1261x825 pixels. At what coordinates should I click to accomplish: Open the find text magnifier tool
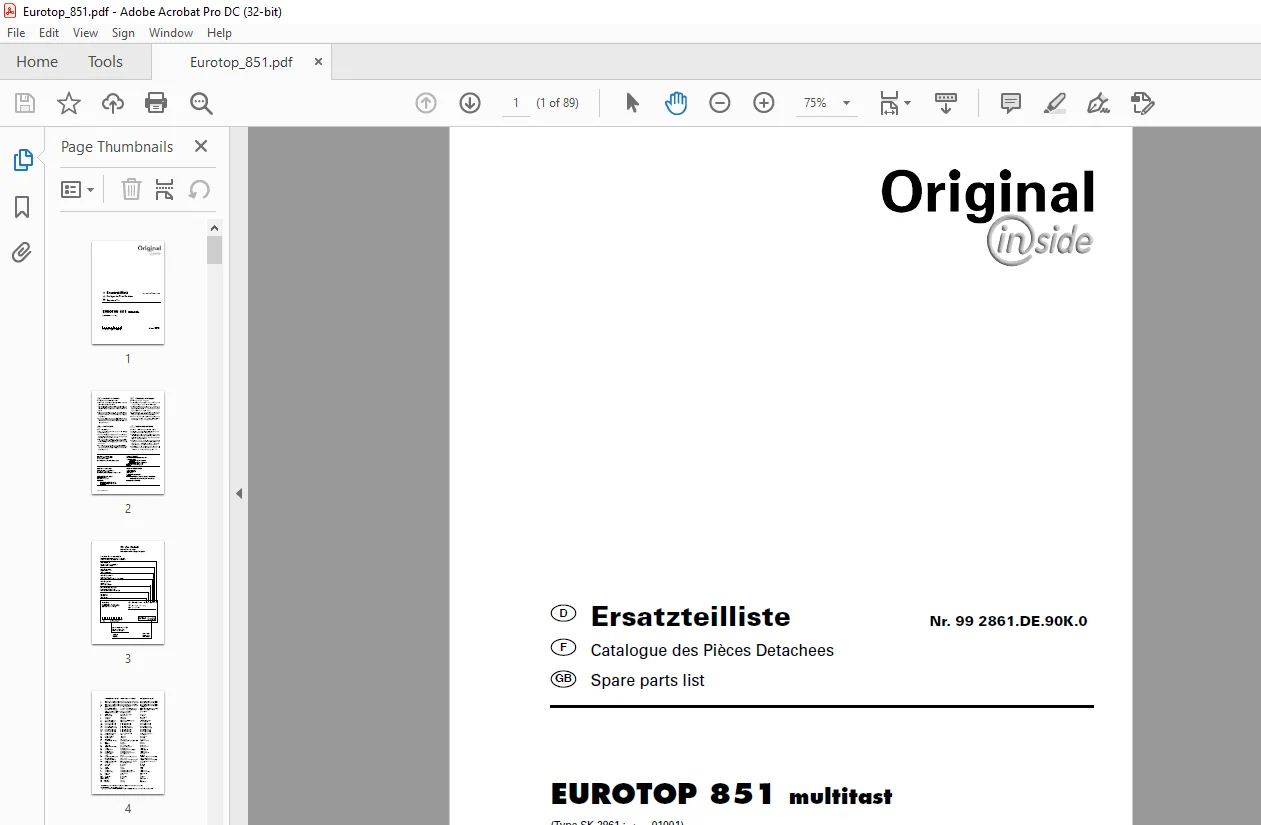tap(201, 103)
